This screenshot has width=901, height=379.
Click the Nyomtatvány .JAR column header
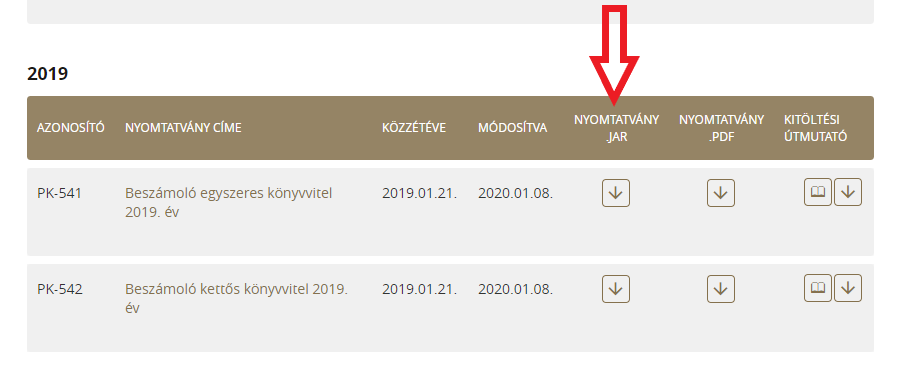(616, 128)
